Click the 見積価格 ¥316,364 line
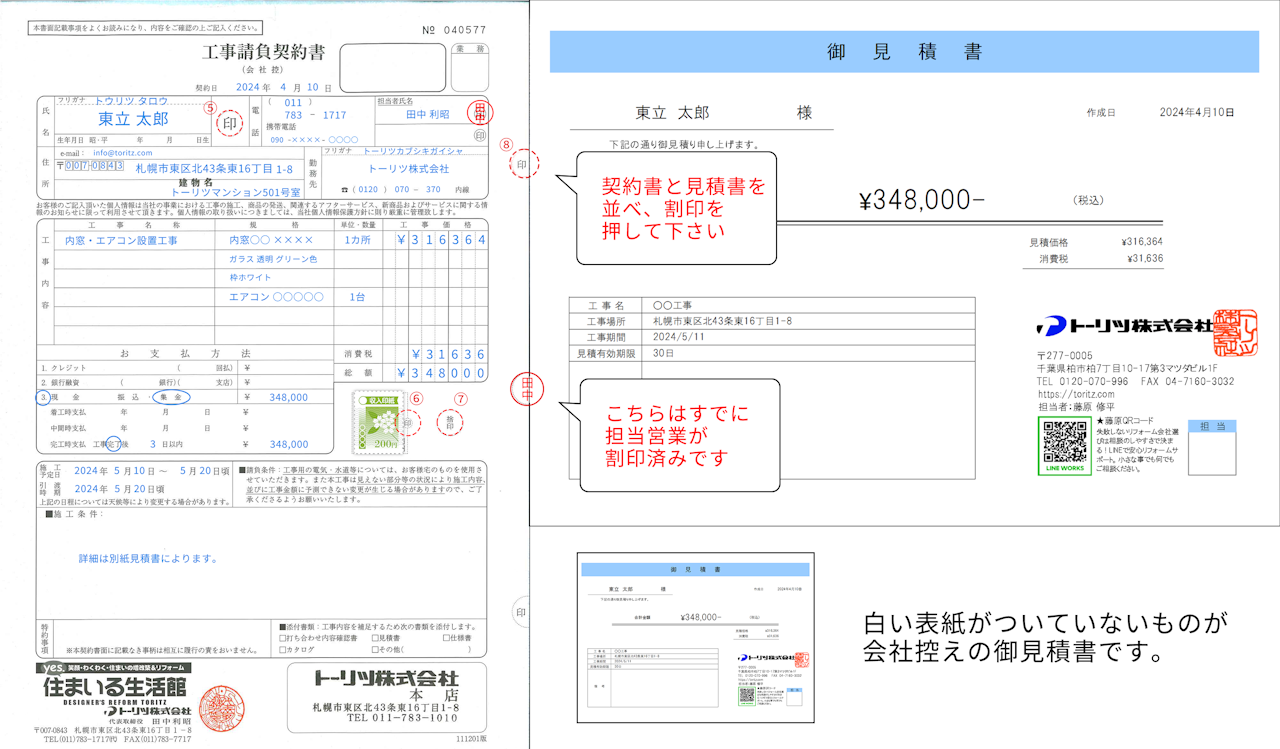 [x=1096, y=242]
